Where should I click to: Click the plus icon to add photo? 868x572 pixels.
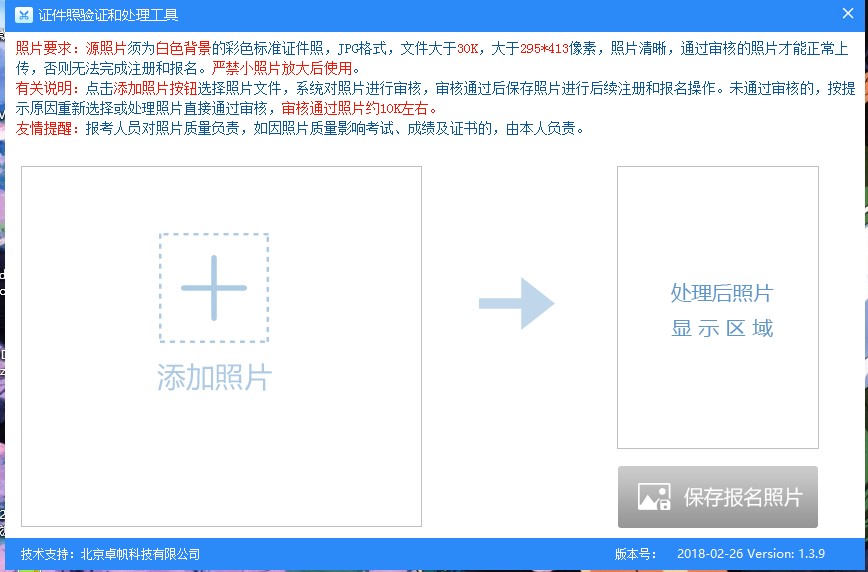click(x=214, y=288)
